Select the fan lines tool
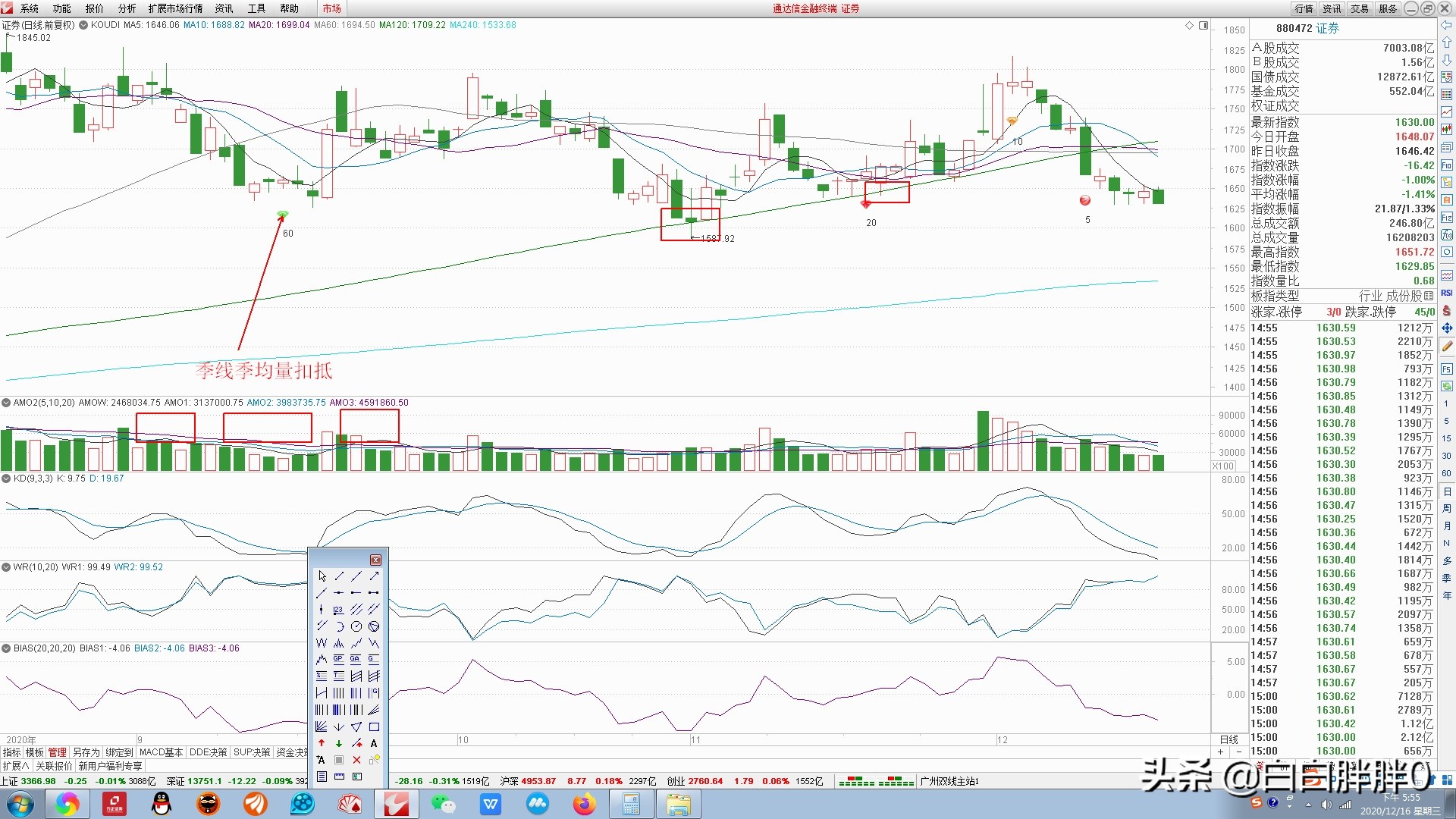The image size is (1456, 819). coord(322,726)
